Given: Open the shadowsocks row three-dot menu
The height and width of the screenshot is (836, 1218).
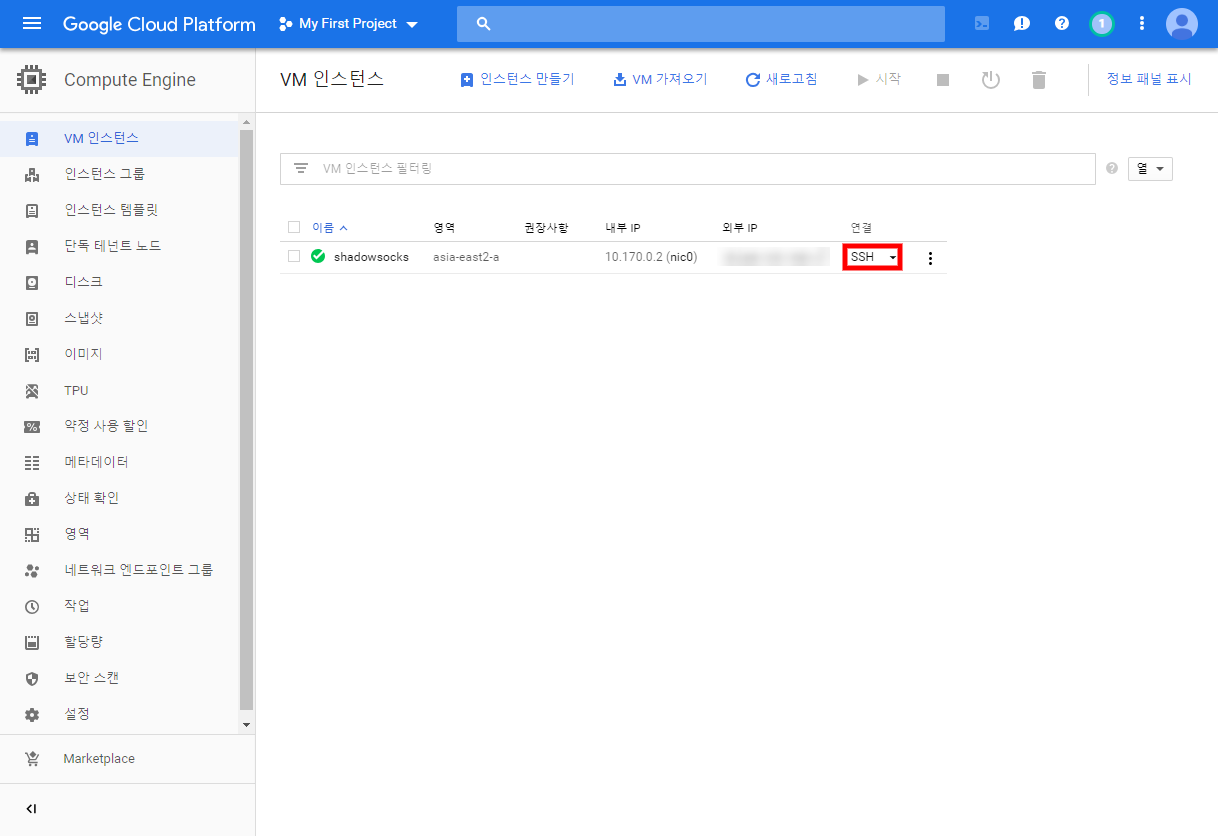Looking at the screenshot, I should pyautogui.click(x=931, y=258).
